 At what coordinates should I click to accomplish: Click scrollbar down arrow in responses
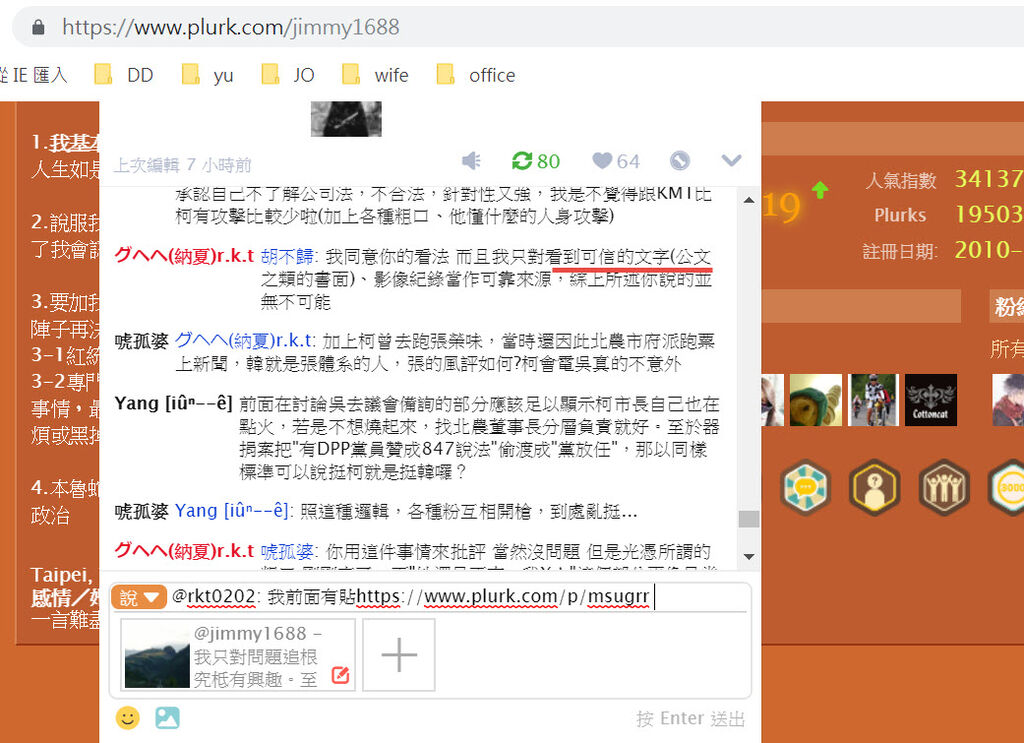[x=749, y=557]
